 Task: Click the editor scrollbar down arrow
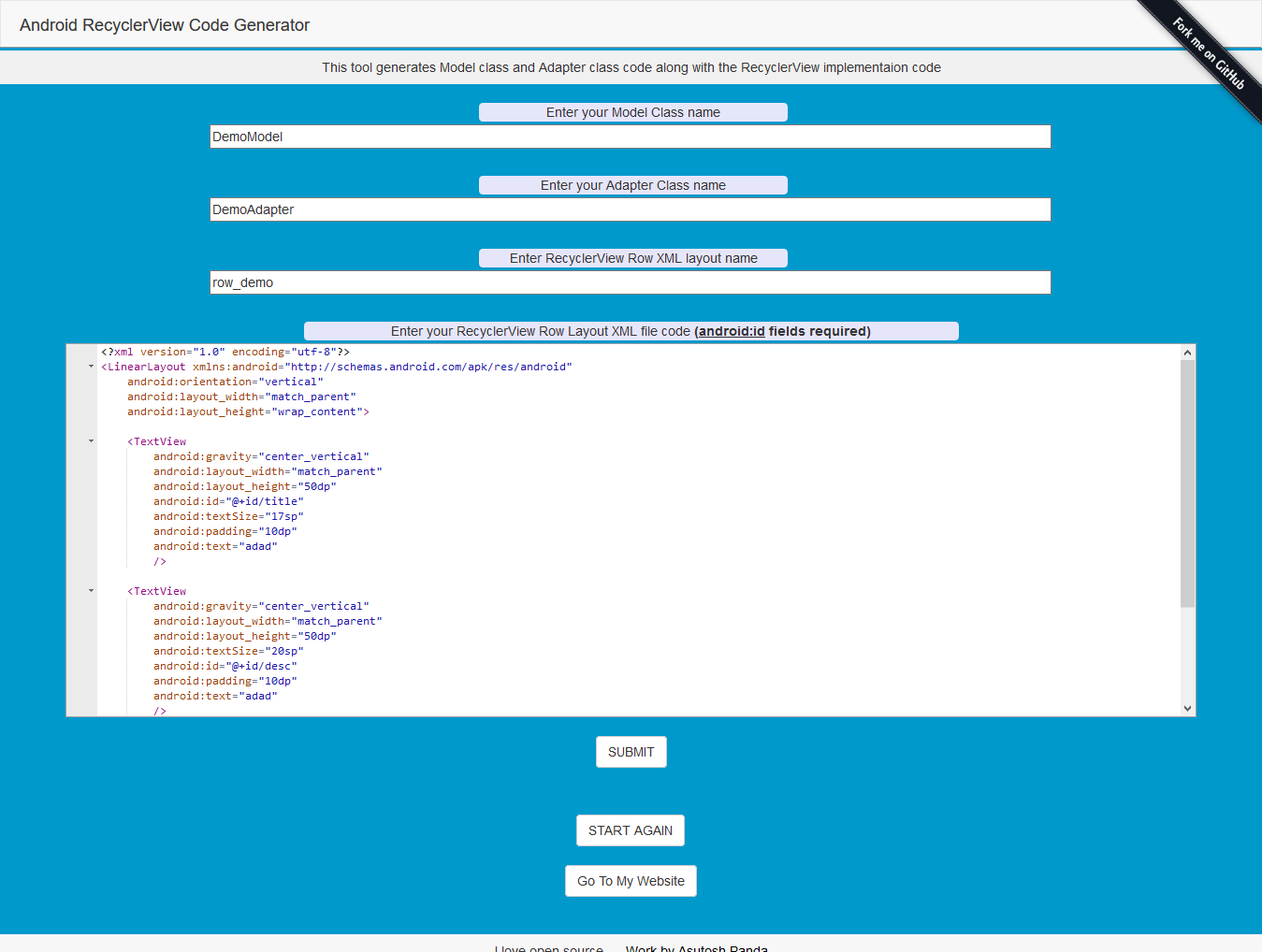1186,708
